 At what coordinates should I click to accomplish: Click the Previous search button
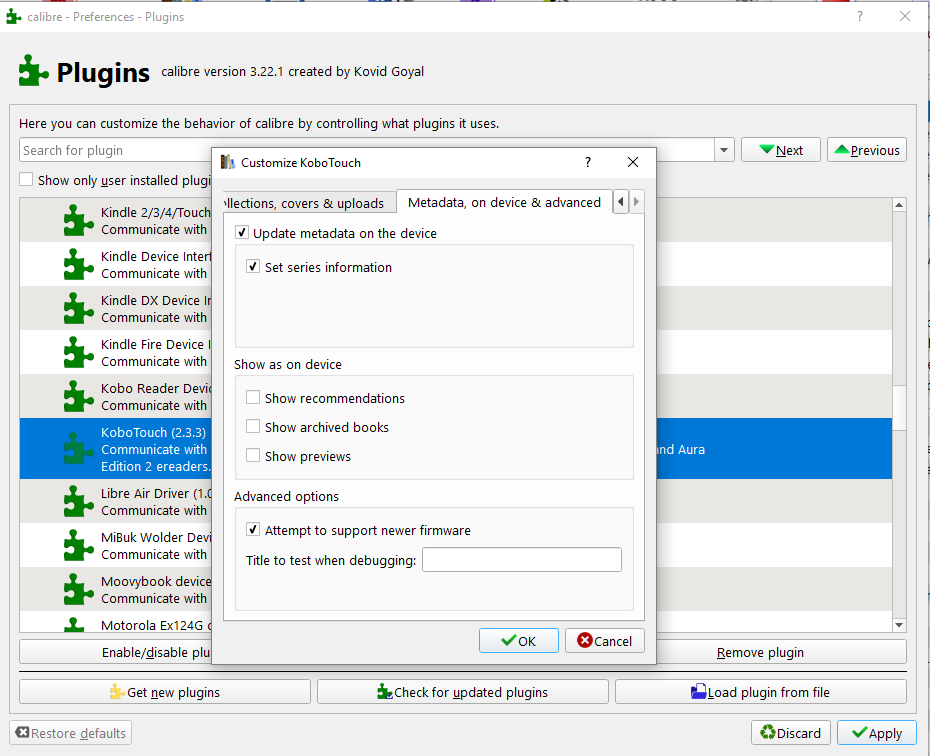pyautogui.click(x=867, y=150)
